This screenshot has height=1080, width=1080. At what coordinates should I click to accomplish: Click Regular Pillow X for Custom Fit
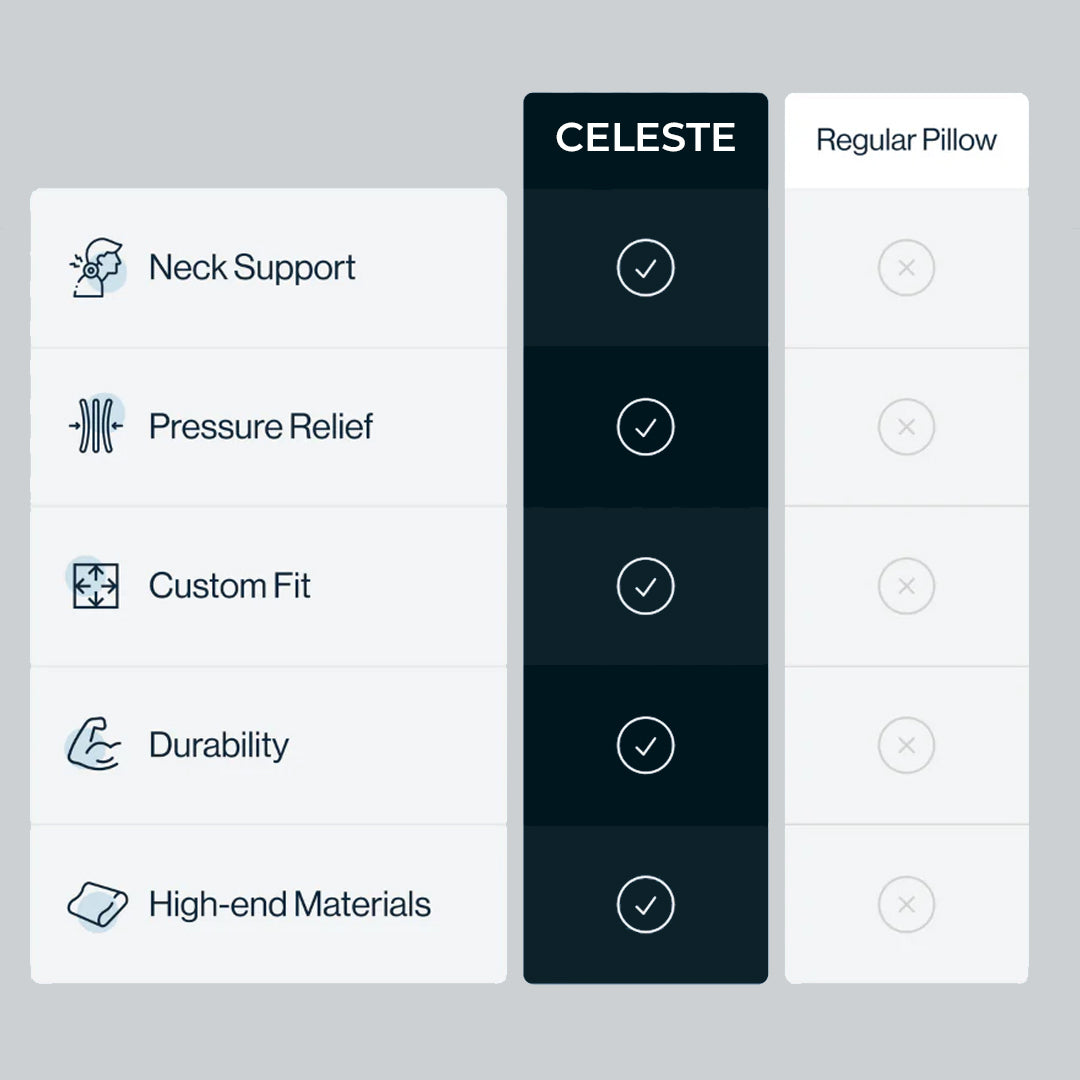906,586
